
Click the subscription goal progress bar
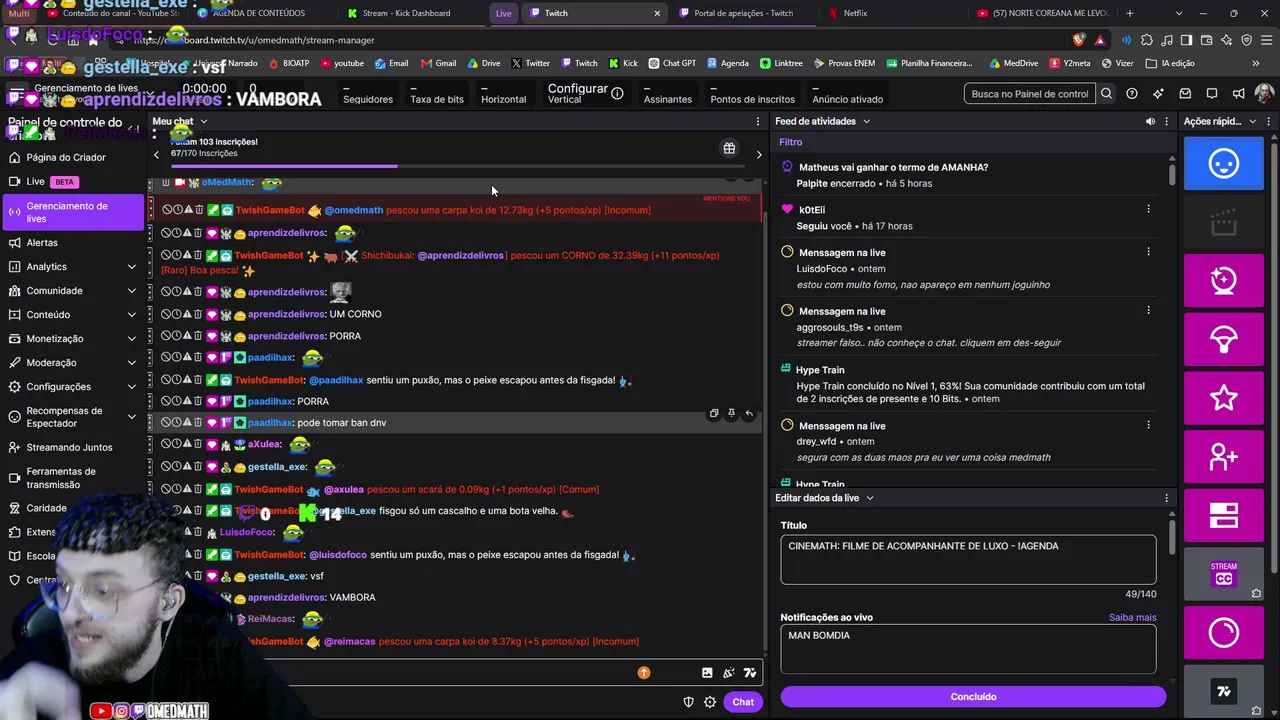[457, 166]
